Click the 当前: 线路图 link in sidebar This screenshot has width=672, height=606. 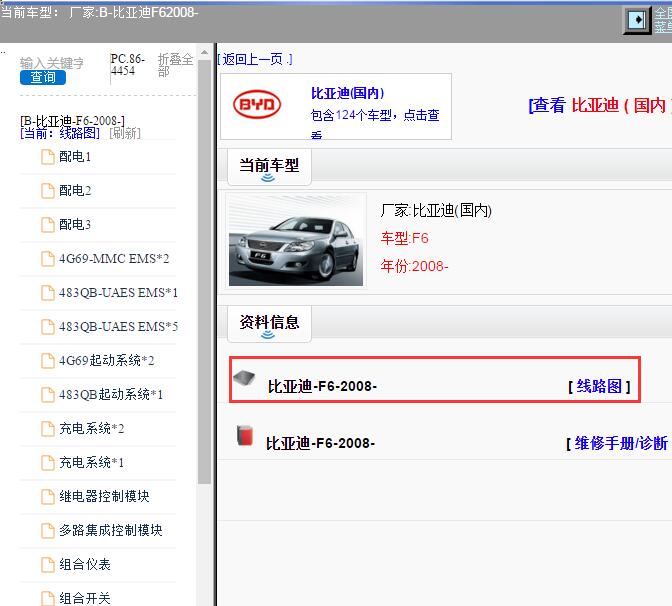coord(60,133)
